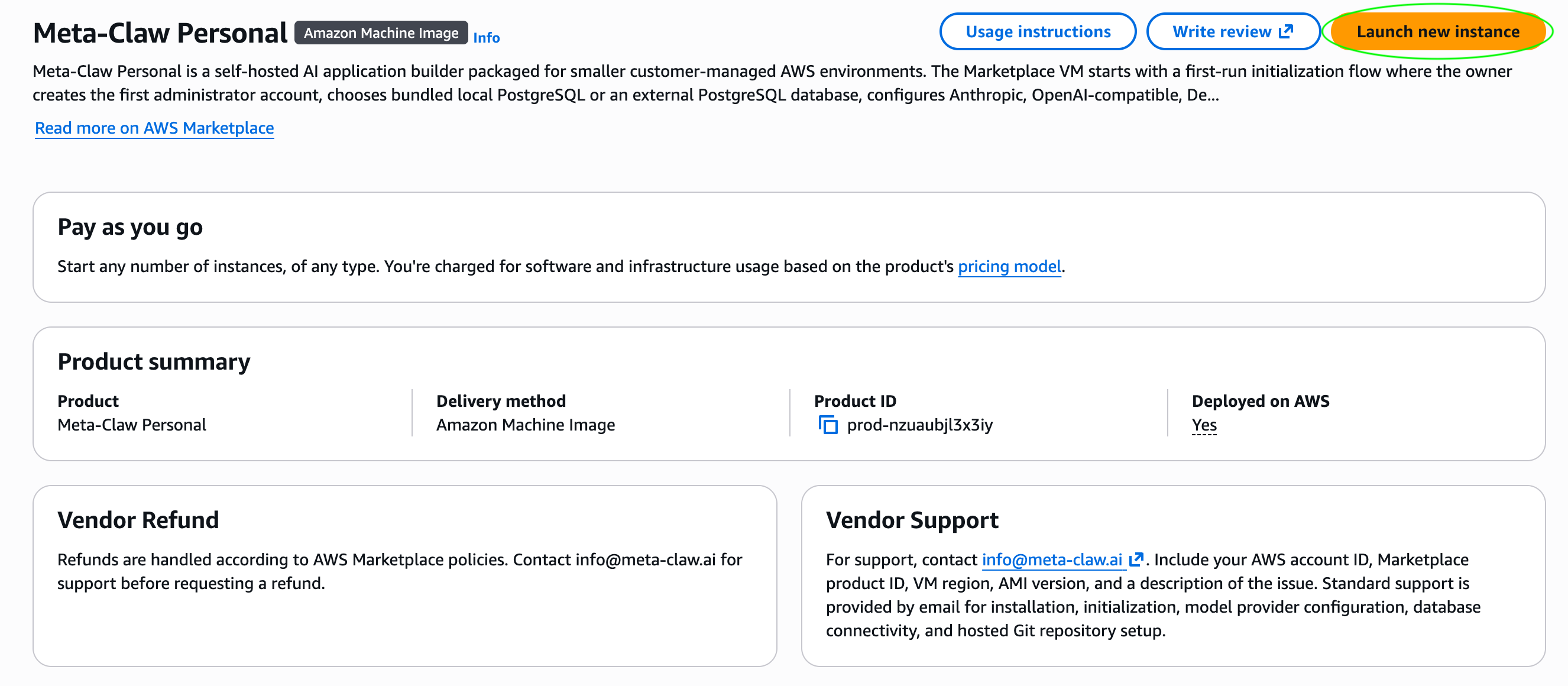Click the underlined Yes under Deployed on AWS
The image size is (1568, 686).
1204,425
